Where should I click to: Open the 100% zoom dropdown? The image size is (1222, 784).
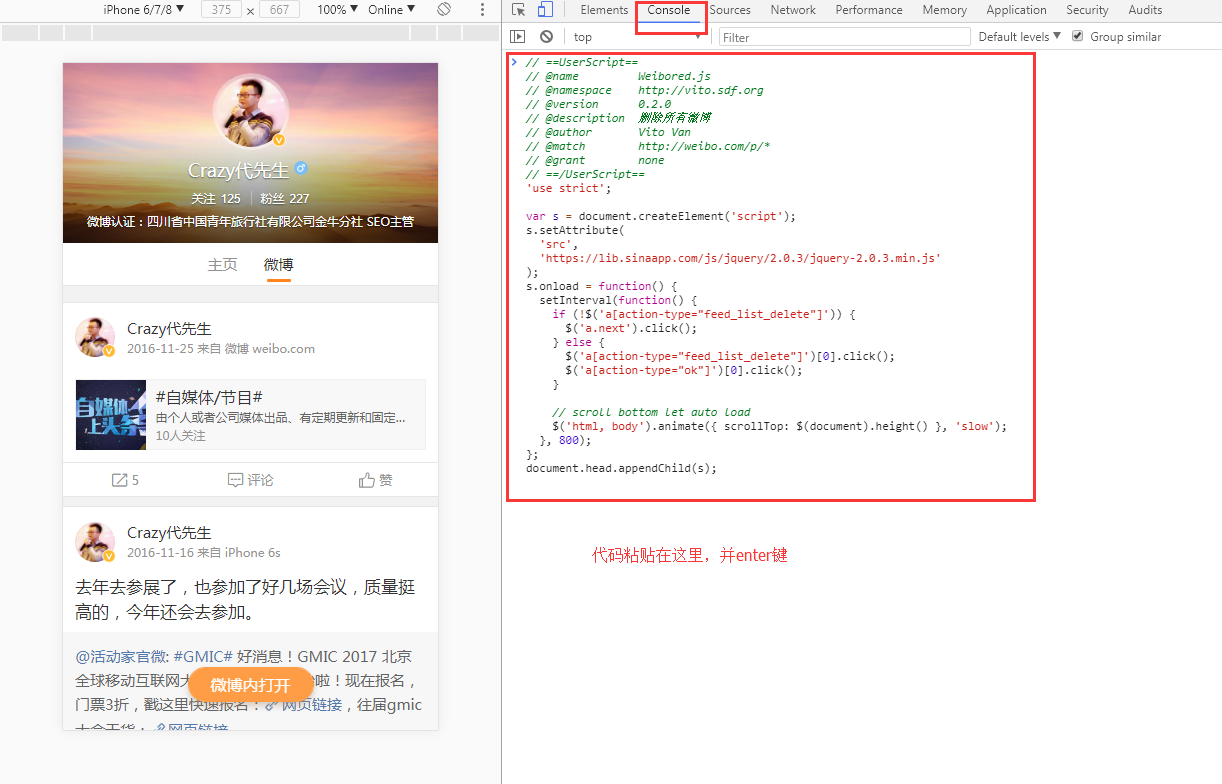click(338, 9)
